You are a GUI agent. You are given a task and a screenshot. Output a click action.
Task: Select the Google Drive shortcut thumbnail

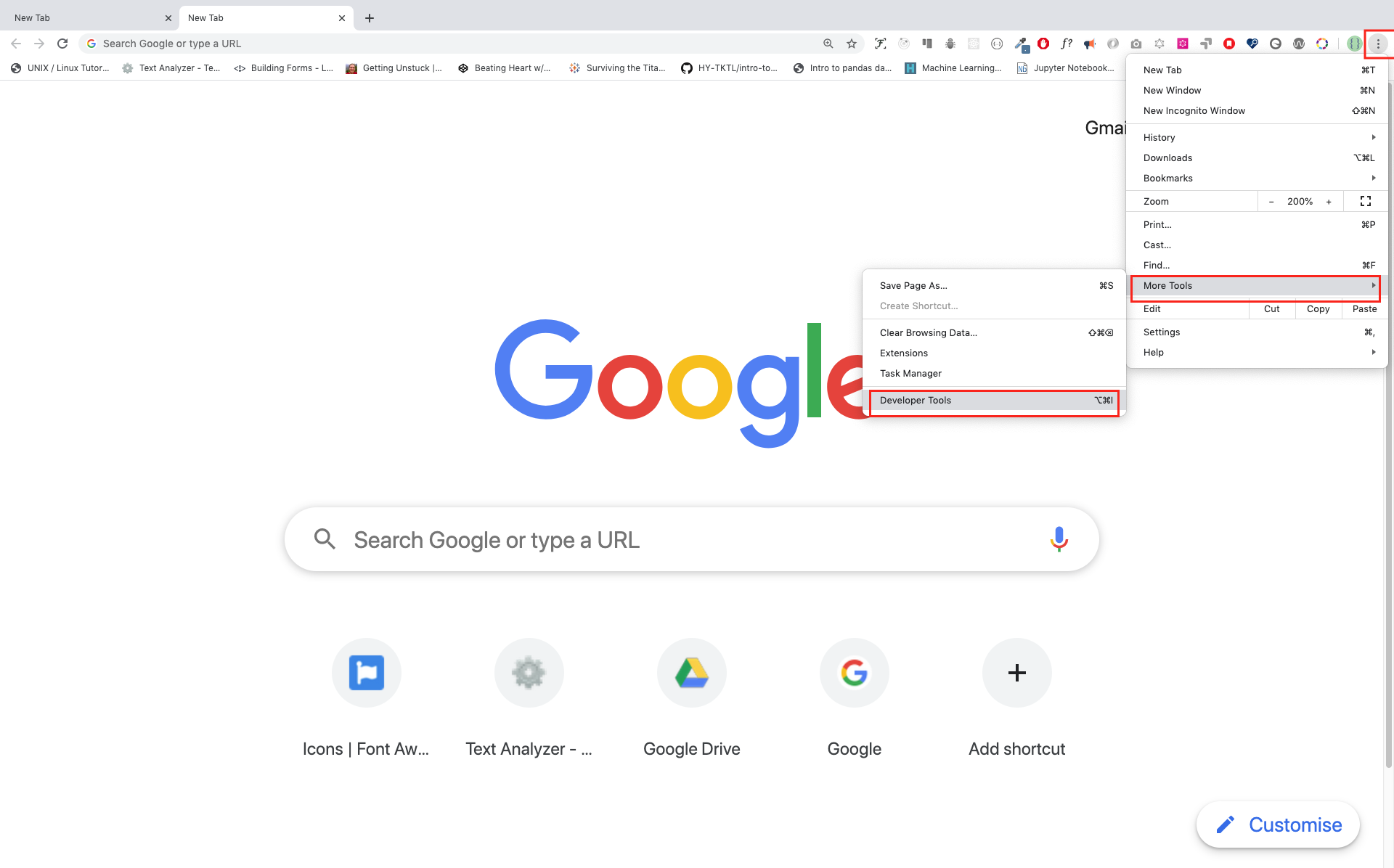691,672
